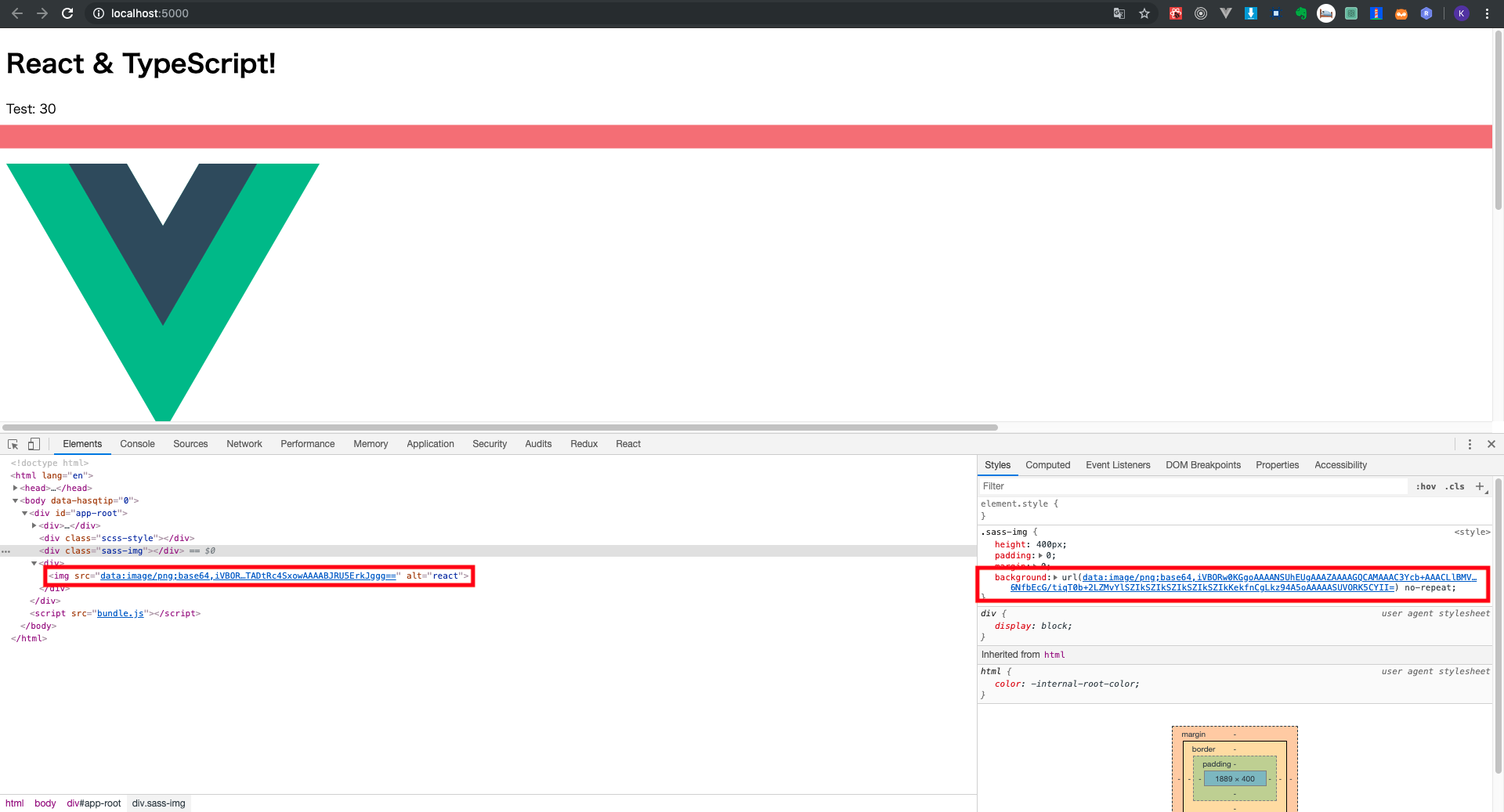1504x812 pixels.
Task: Open the Google Translate page icon
Action: pos(1119,13)
